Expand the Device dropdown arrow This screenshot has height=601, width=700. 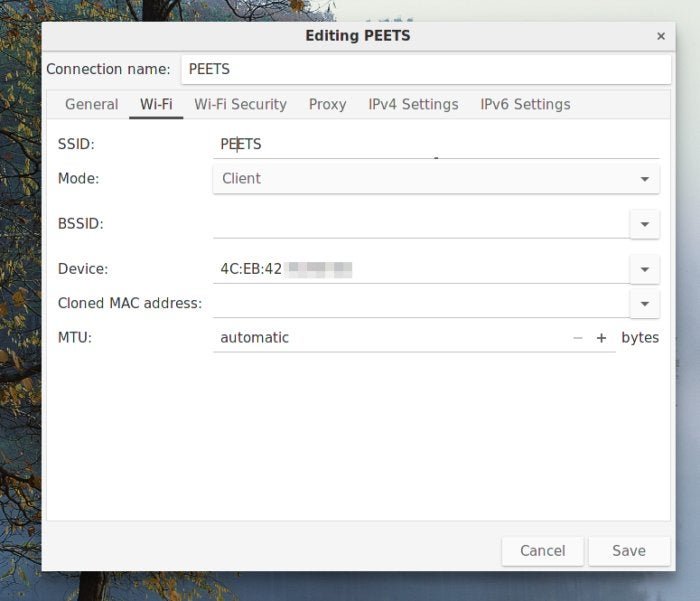pyautogui.click(x=645, y=269)
